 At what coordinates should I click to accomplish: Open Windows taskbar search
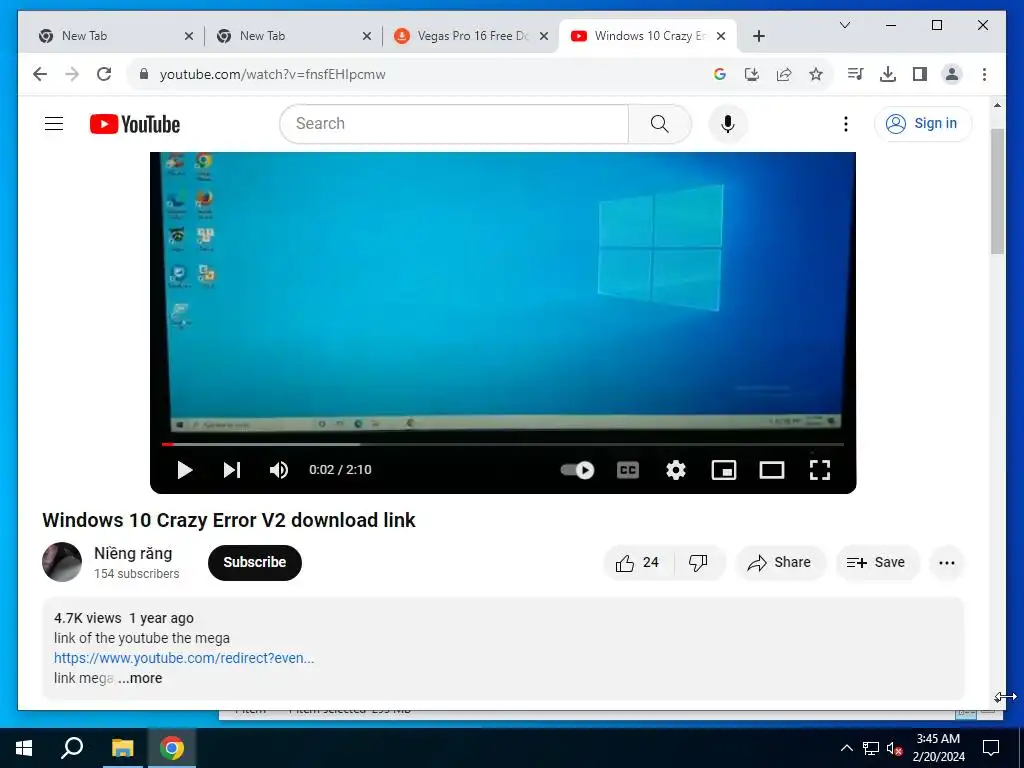[x=72, y=748]
